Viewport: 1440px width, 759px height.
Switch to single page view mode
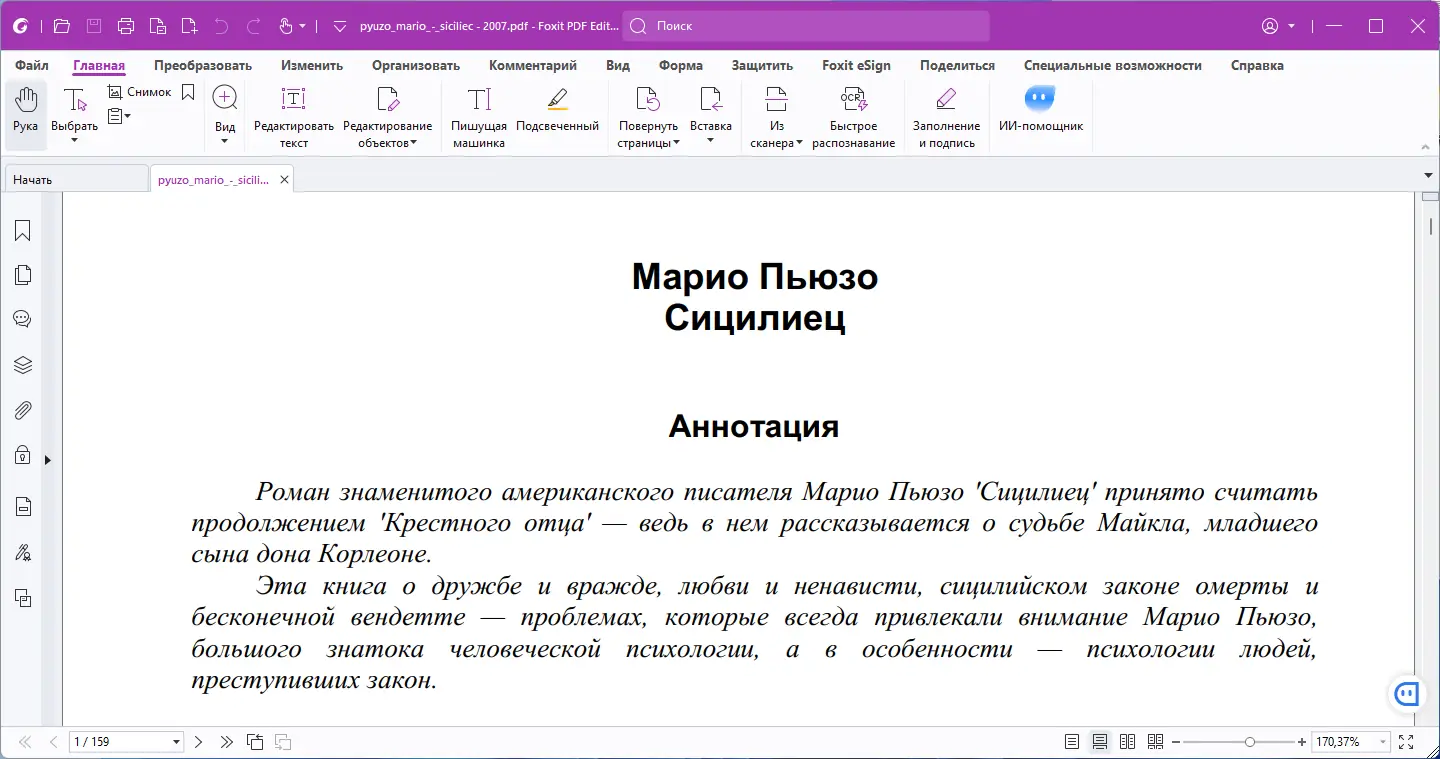(x=1072, y=742)
